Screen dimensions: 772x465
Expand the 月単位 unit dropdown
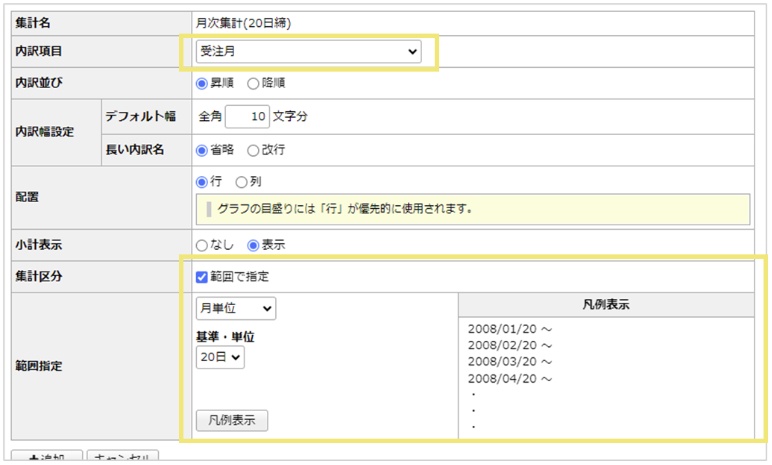pos(236,308)
